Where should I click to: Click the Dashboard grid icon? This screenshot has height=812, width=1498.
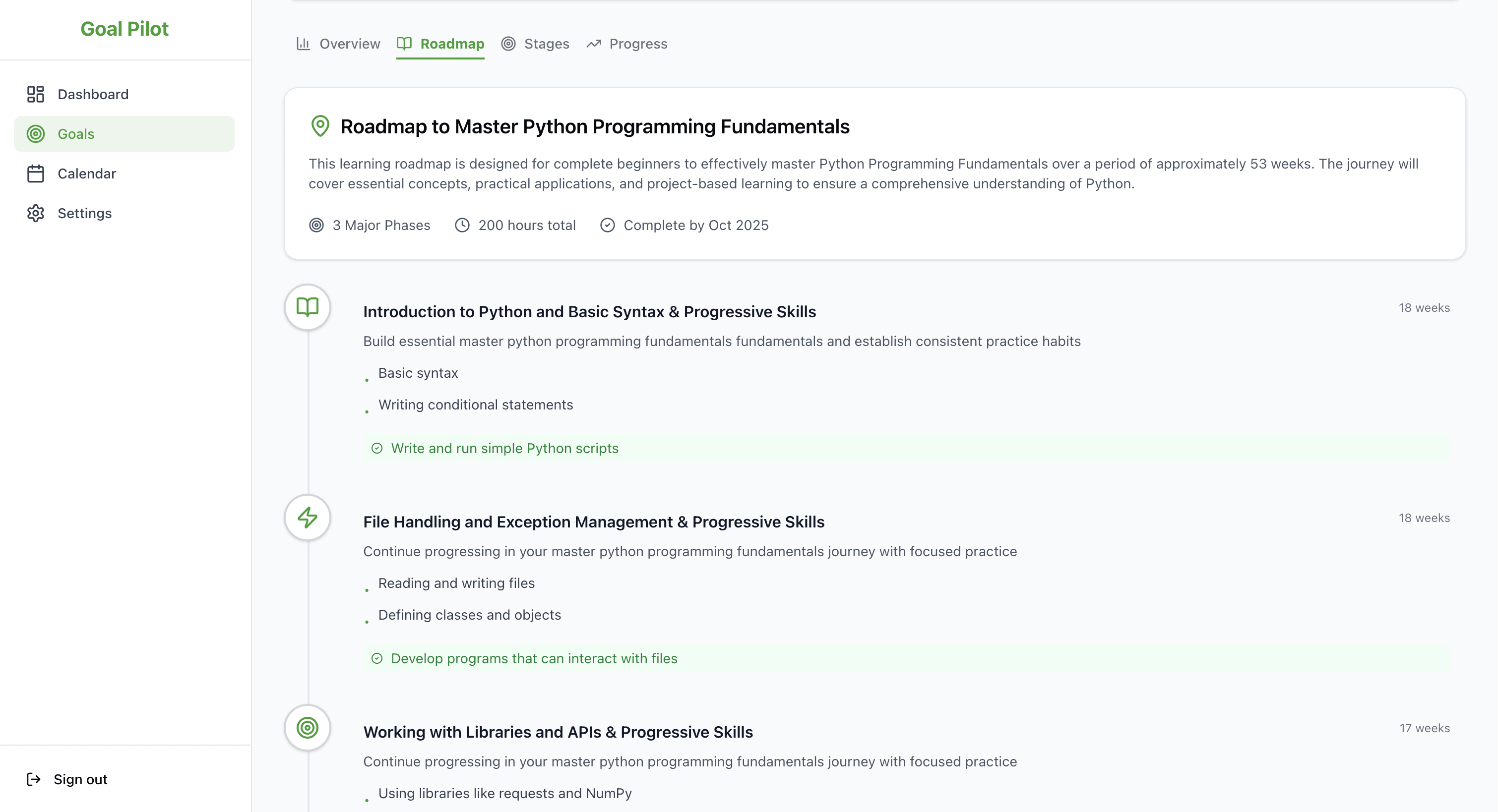36,94
